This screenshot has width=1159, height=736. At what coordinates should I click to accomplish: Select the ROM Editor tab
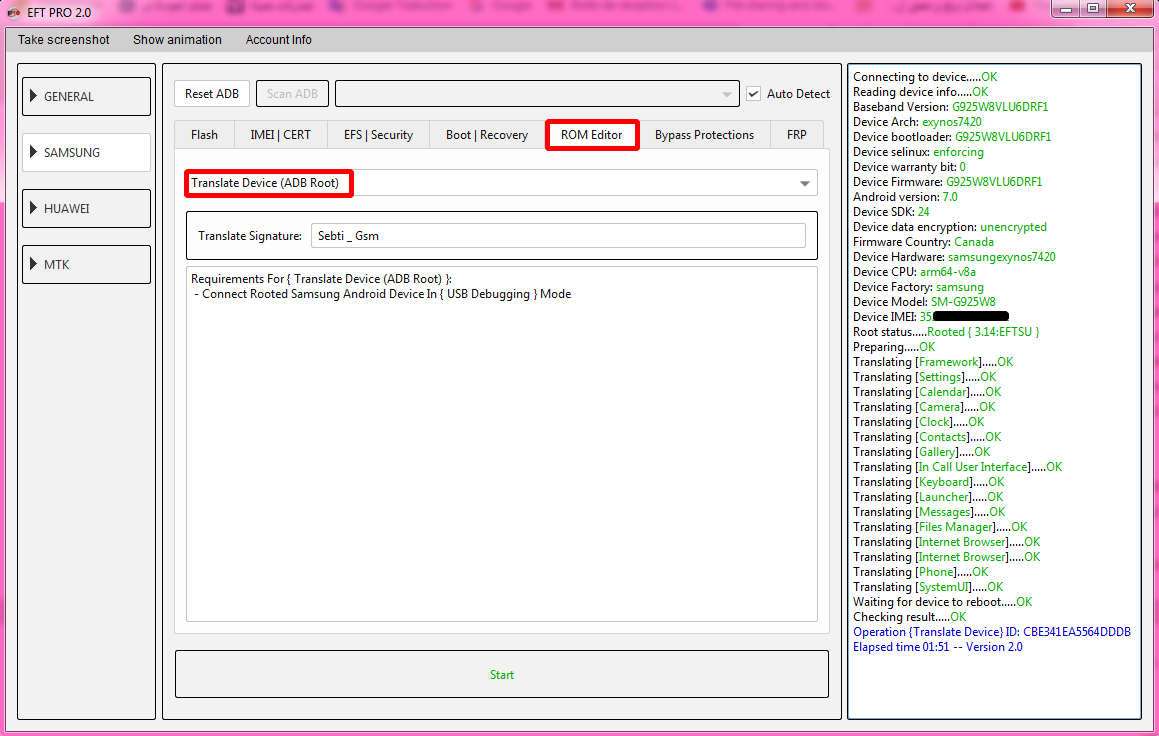click(592, 135)
